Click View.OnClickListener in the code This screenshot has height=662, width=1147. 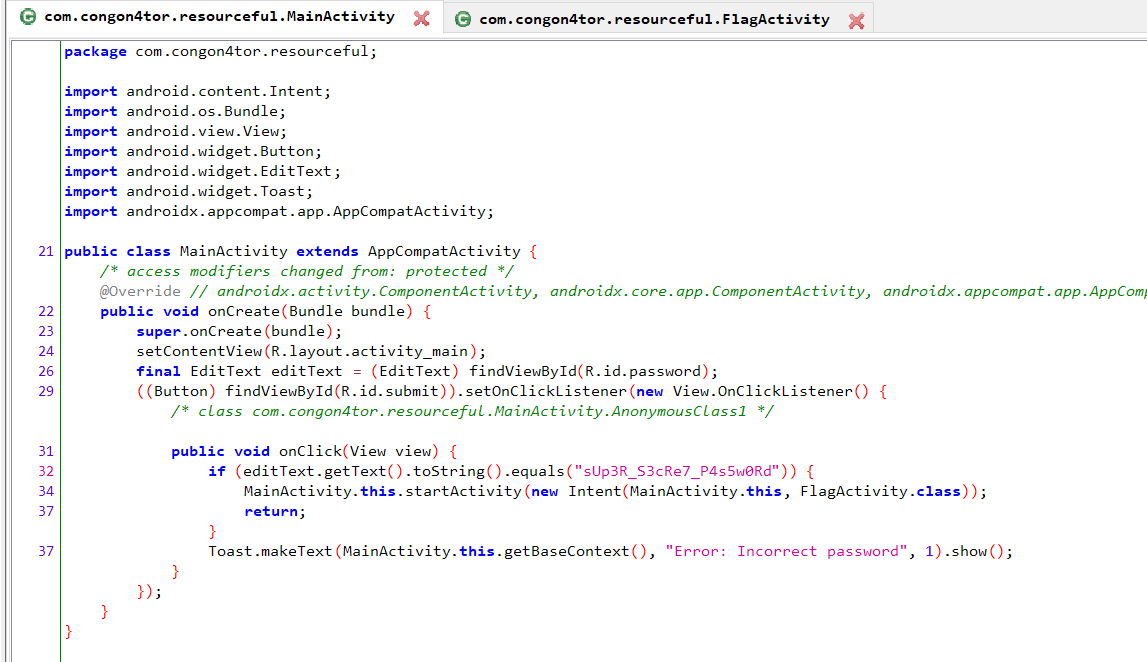pos(763,391)
